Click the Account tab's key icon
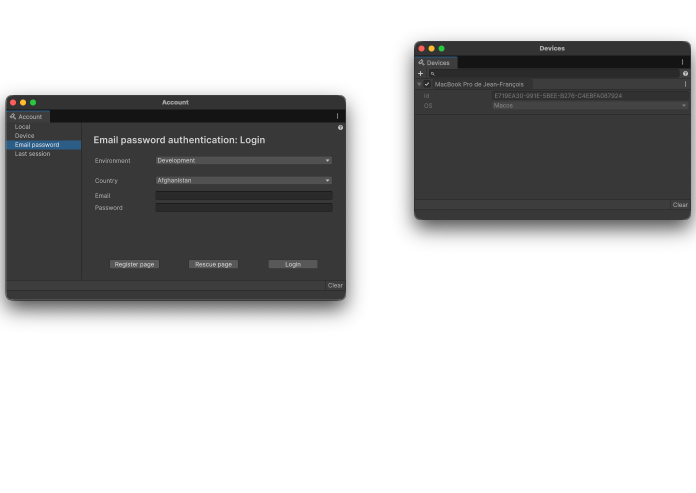This screenshot has height=493, width=696. tap(13, 116)
